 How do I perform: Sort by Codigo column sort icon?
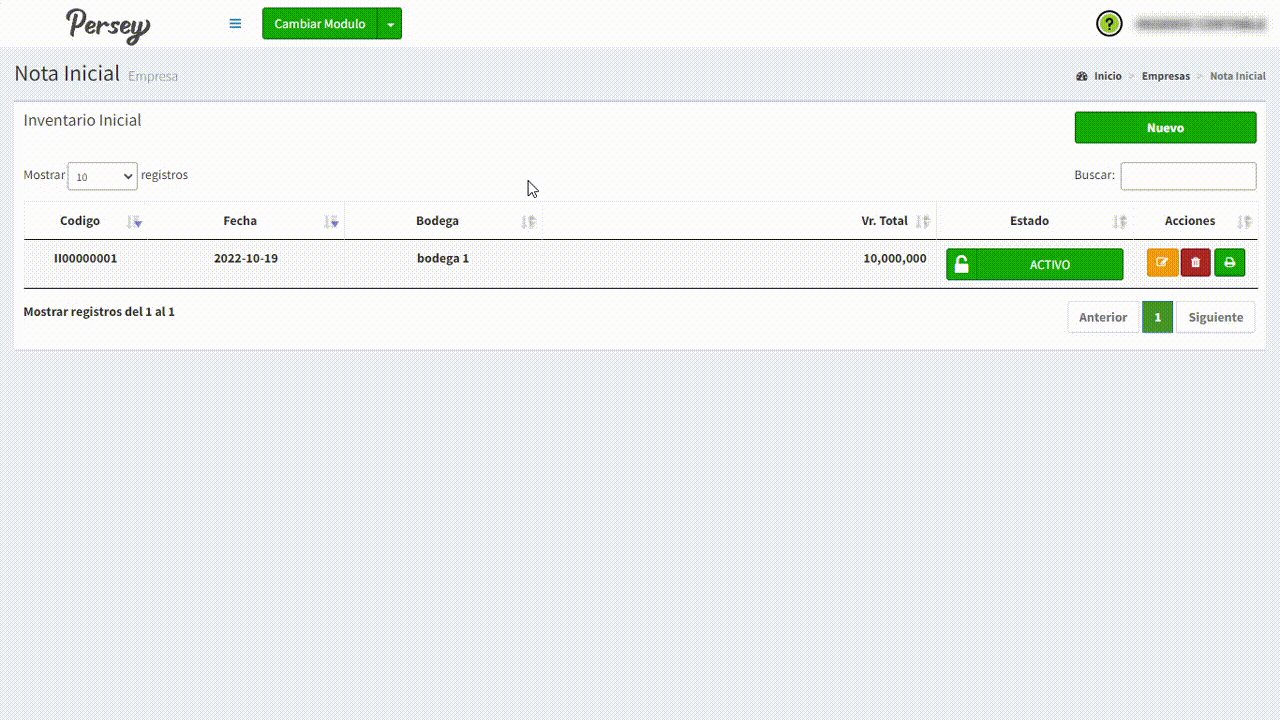click(x=134, y=222)
